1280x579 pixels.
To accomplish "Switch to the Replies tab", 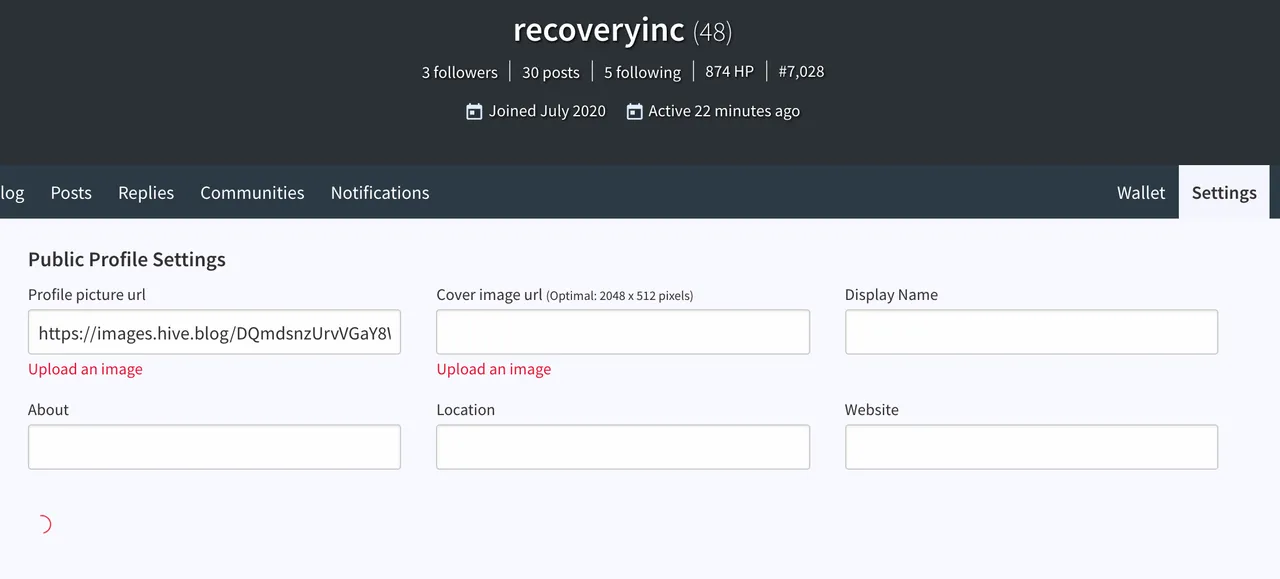I will [x=146, y=193].
